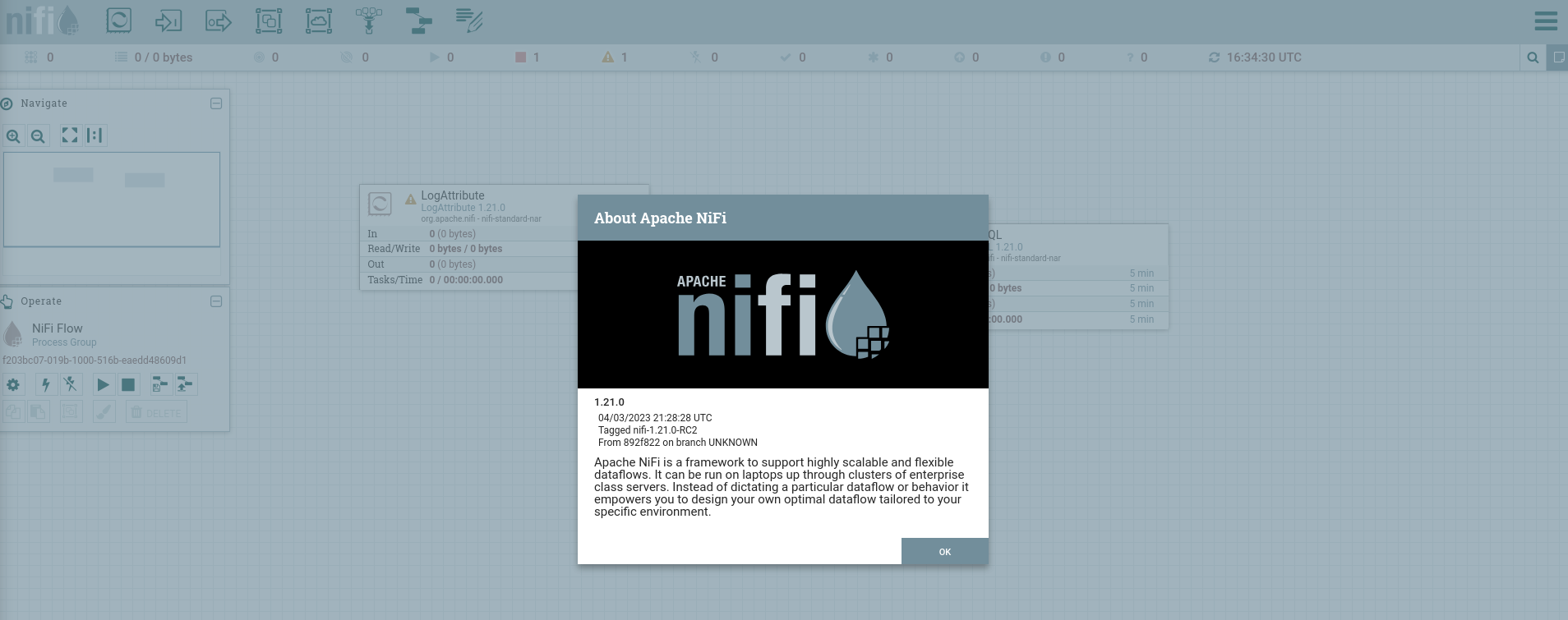
Task: Click the version 1.21.0 text in dialog
Action: point(609,402)
